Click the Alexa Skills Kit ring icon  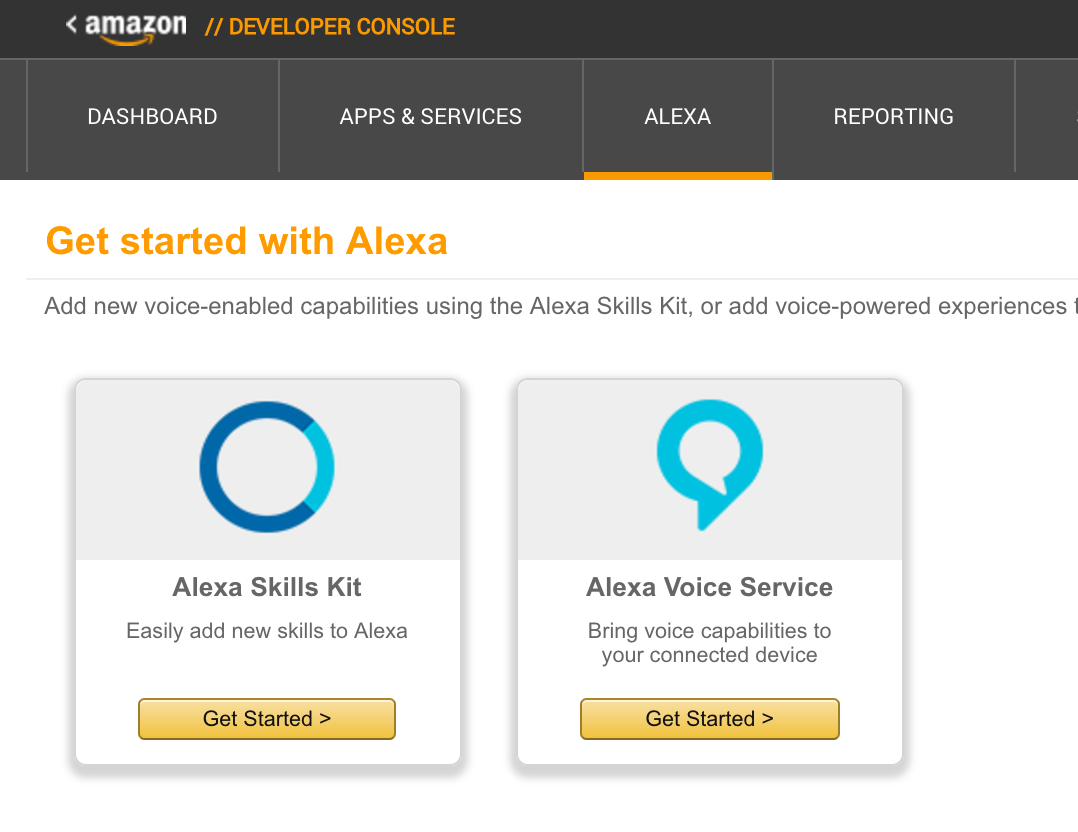click(267, 467)
